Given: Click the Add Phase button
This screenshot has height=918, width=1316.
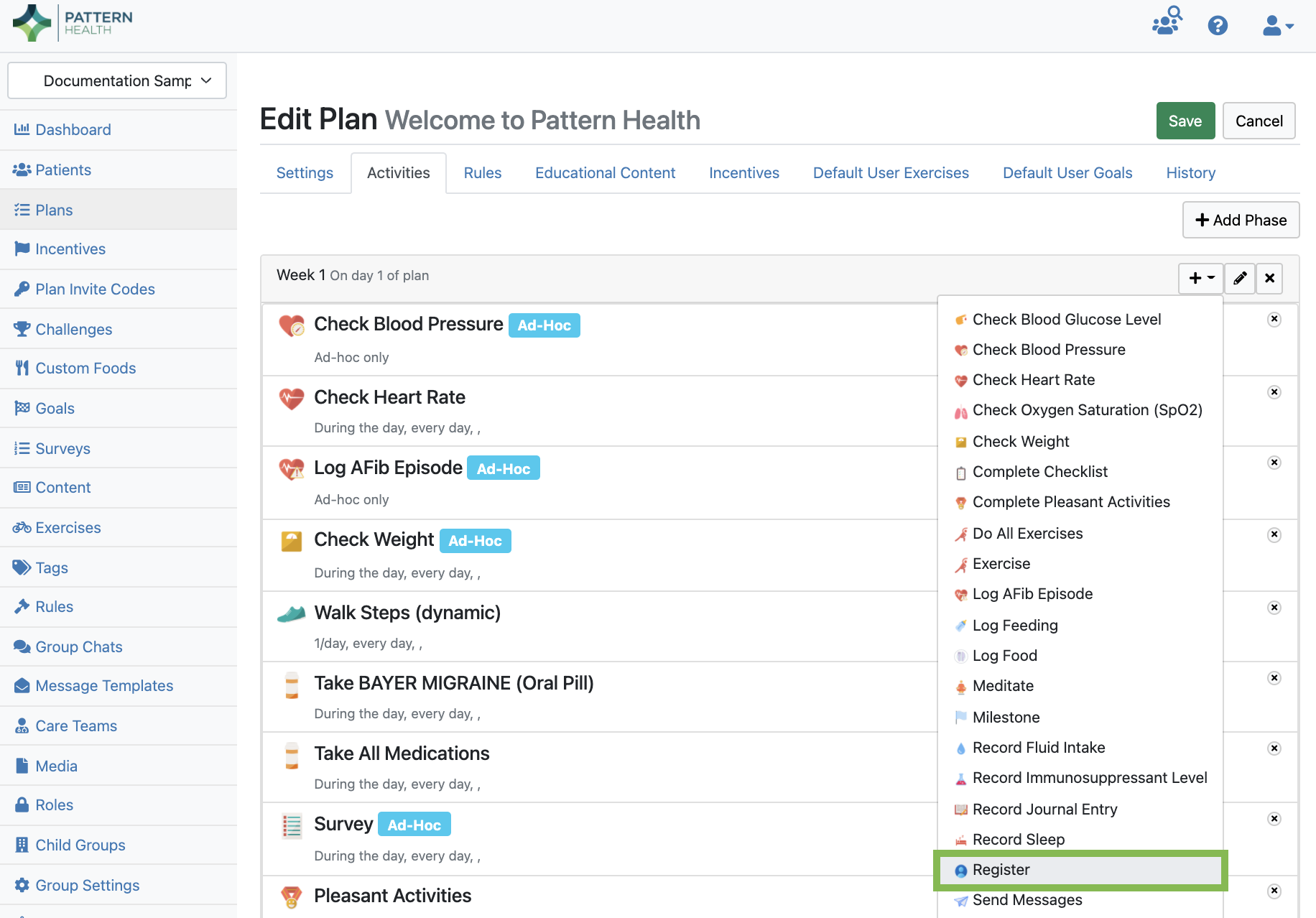Looking at the screenshot, I should pyautogui.click(x=1241, y=220).
